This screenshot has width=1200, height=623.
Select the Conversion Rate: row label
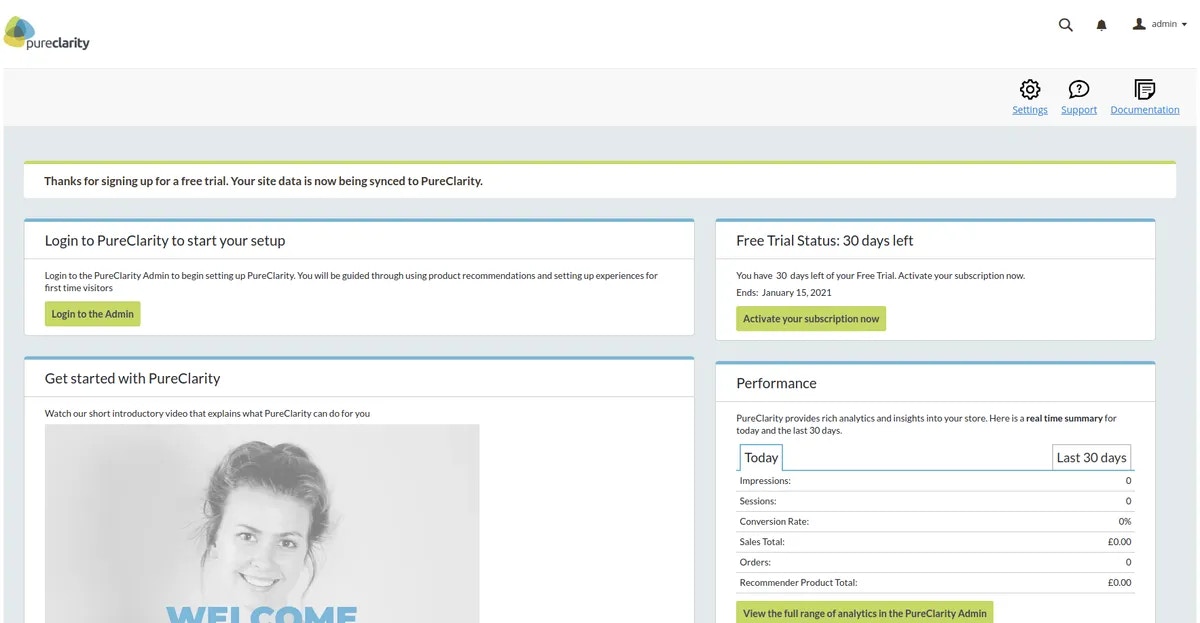(x=774, y=522)
